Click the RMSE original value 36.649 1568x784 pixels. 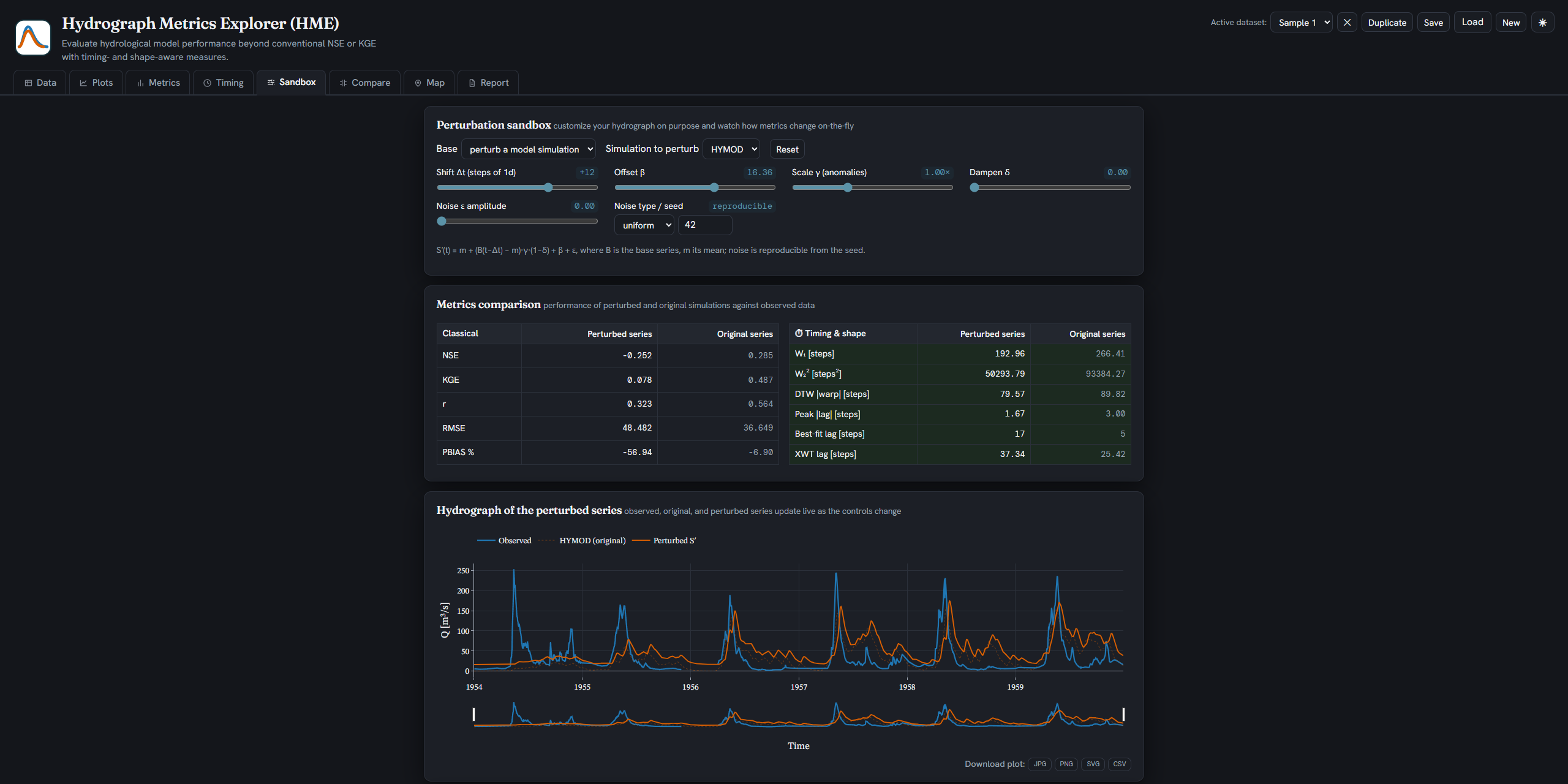(x=758, y=428)
